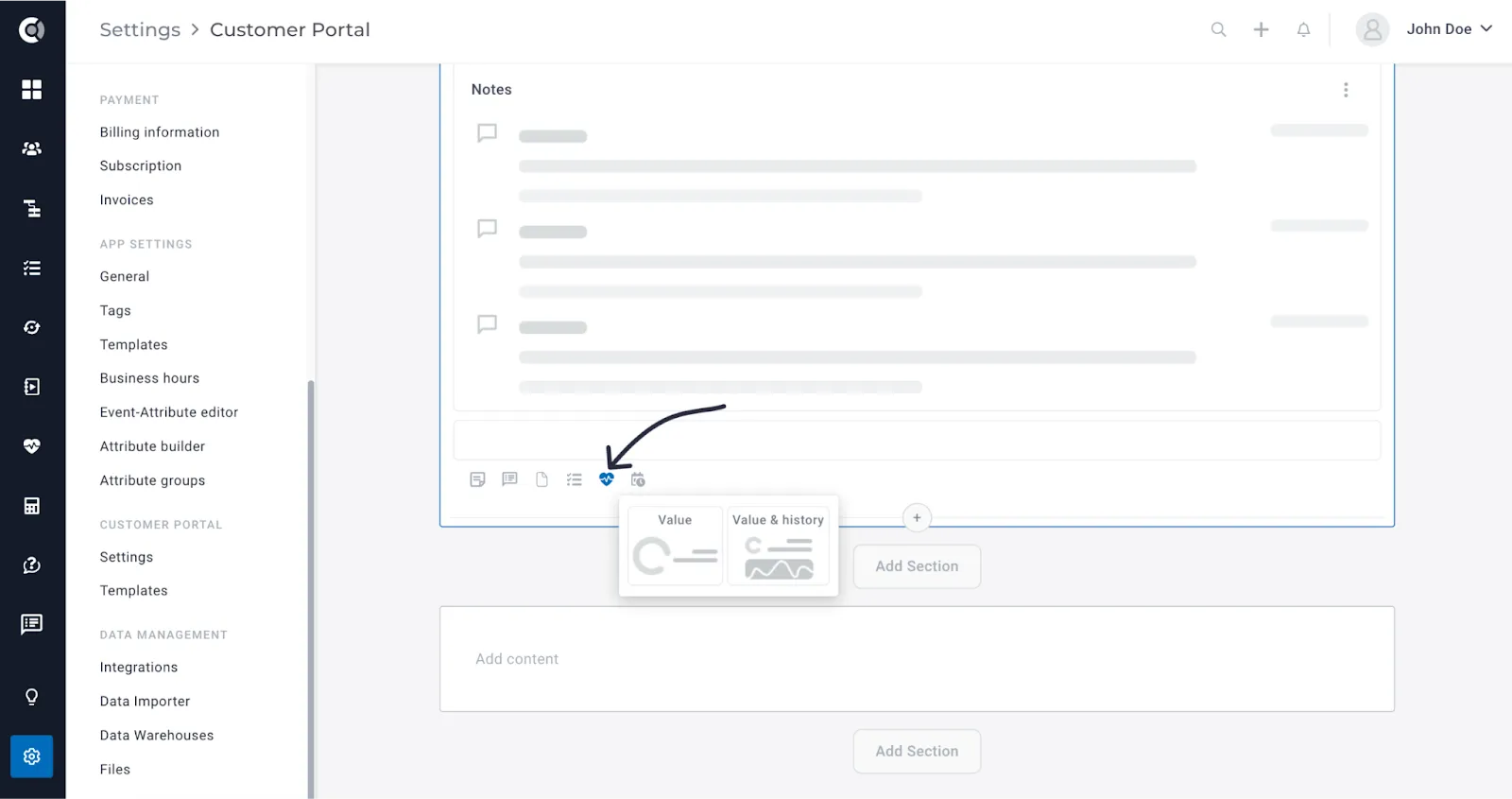Click the John Doe profile avatar
1512x799 pixels.
1373,29
